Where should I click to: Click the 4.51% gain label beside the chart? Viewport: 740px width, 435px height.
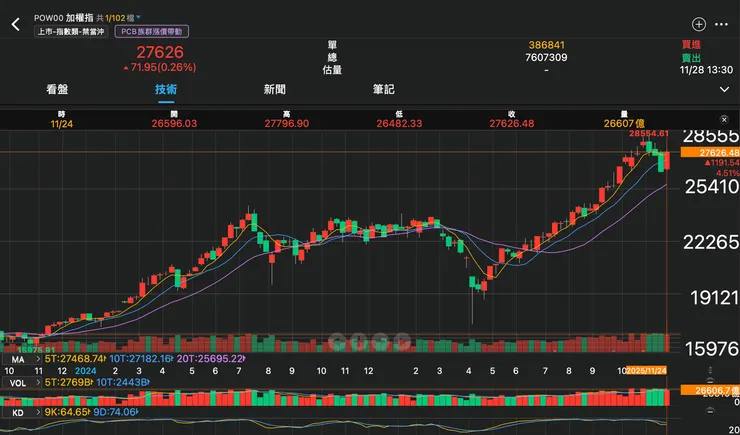727,173
